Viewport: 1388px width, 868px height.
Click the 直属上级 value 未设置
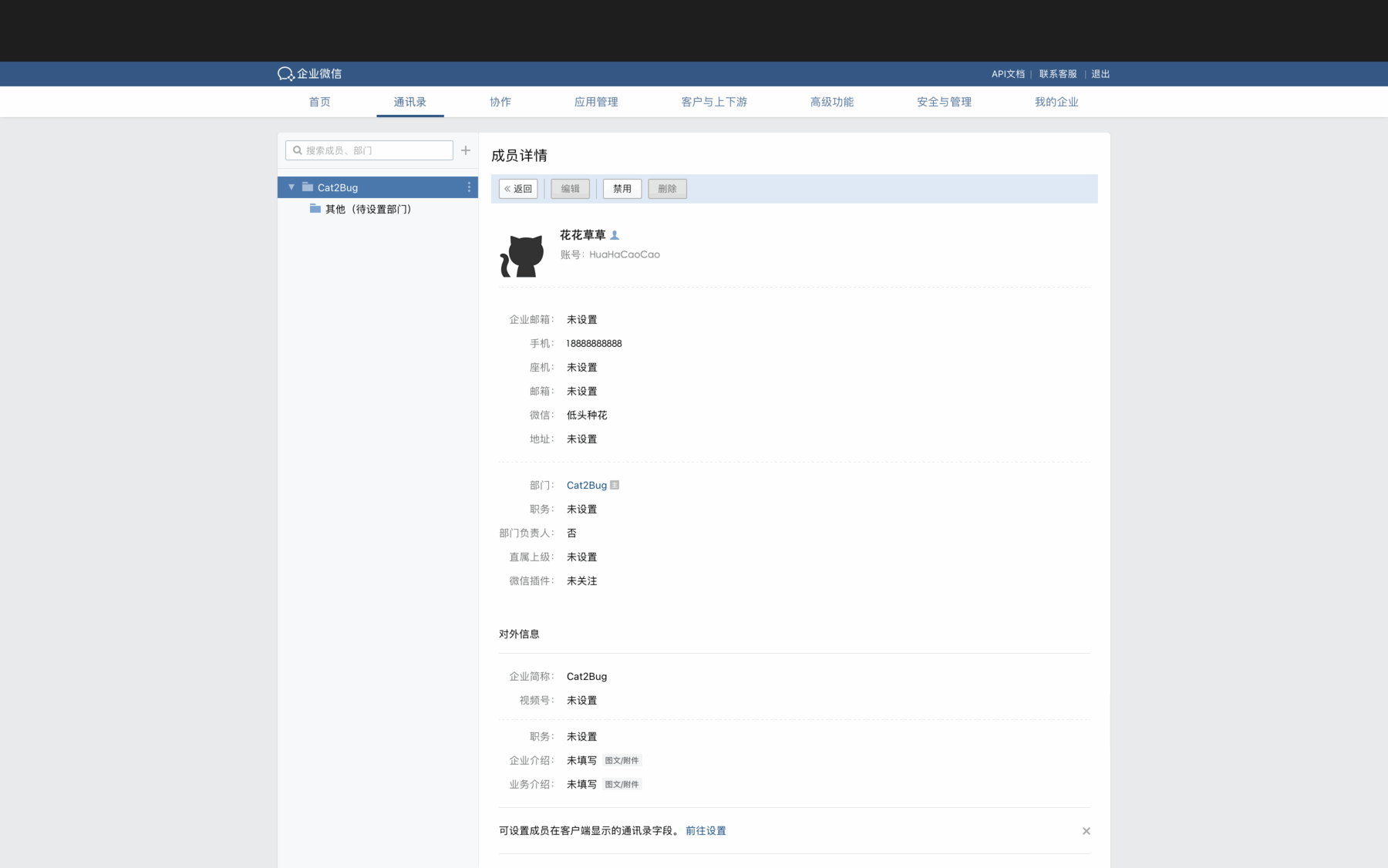tap(582, 557)
